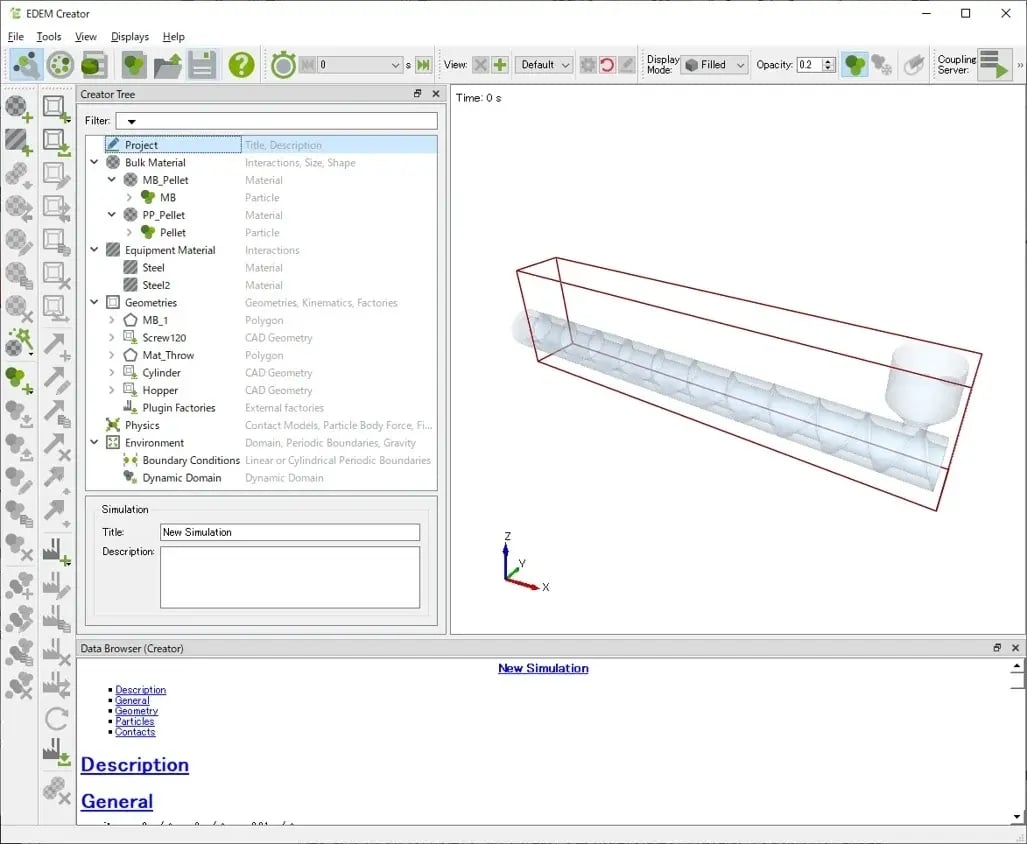The image size is (1027, 844).
Task: Click the circular refresh arrow icon
Action: [56, 718]
